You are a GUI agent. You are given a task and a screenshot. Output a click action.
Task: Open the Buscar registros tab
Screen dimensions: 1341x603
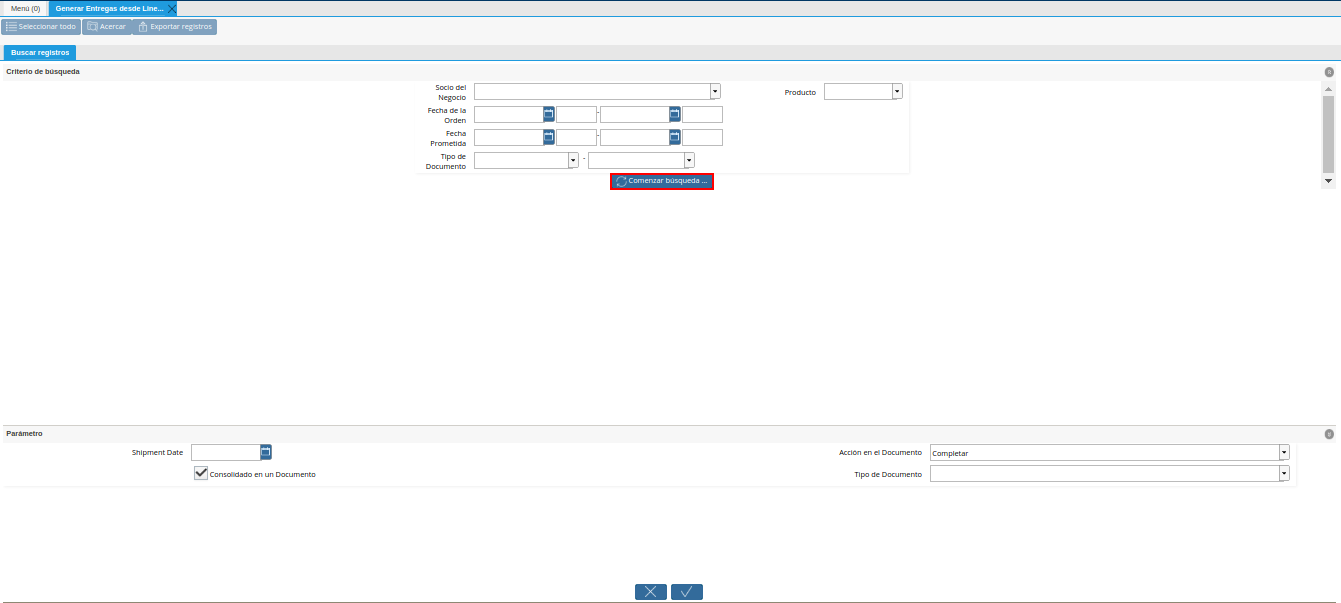pos(40,52)
